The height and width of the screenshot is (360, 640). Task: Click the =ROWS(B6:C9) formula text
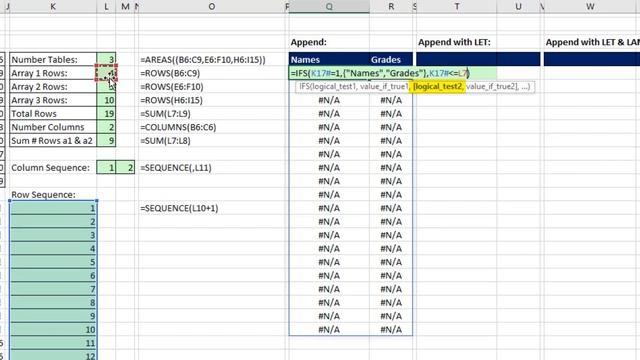[x=170, y=73]
